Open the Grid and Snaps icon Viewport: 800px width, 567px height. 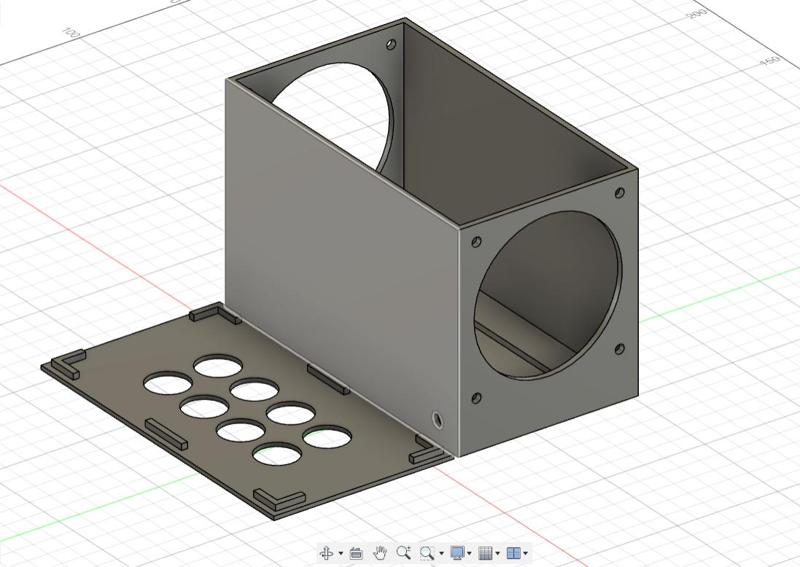(486, 553)
